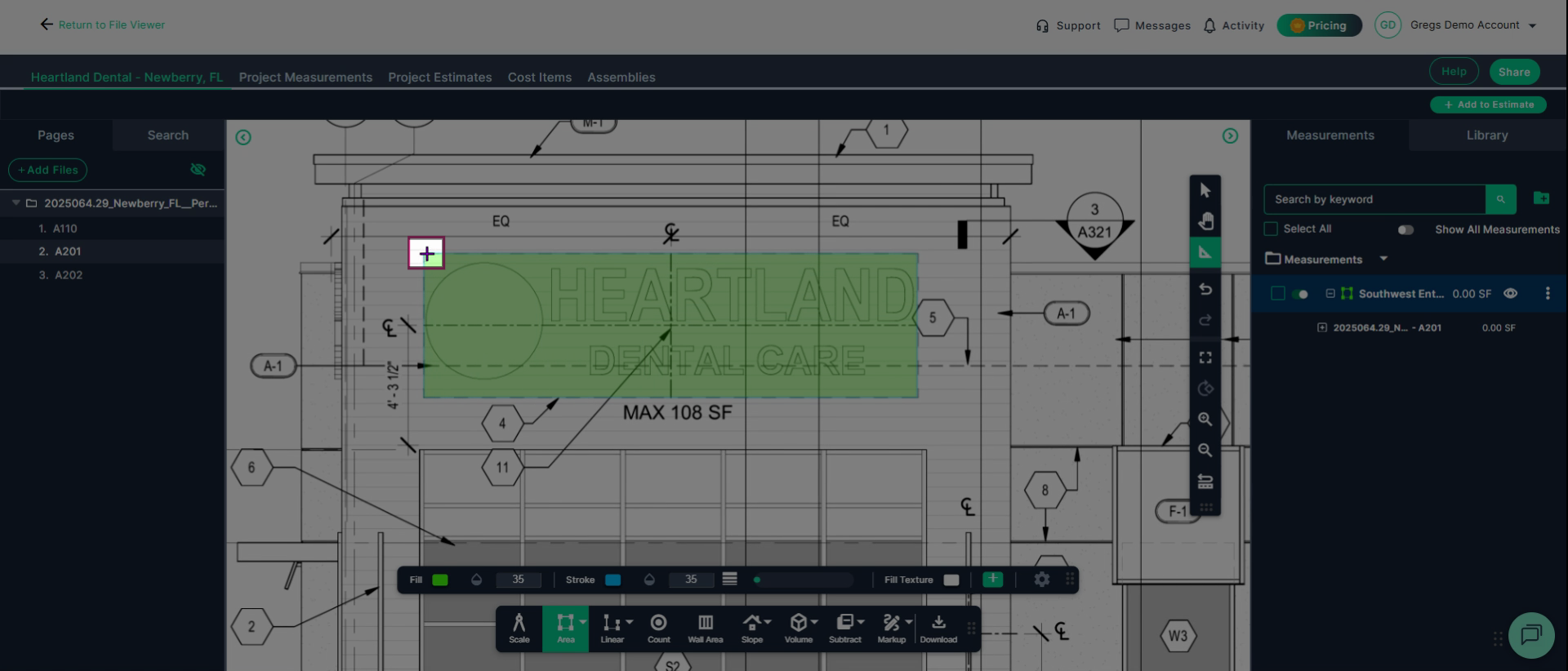Viewport: 1568px width, 671px height.
Task: Toggle Show All Measurements switch
Action: 1405,230
